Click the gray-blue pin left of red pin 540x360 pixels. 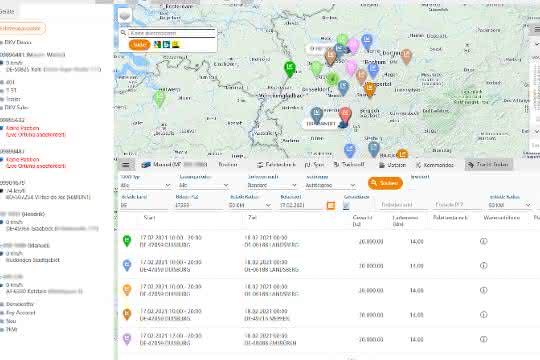(x=316, y=115)
